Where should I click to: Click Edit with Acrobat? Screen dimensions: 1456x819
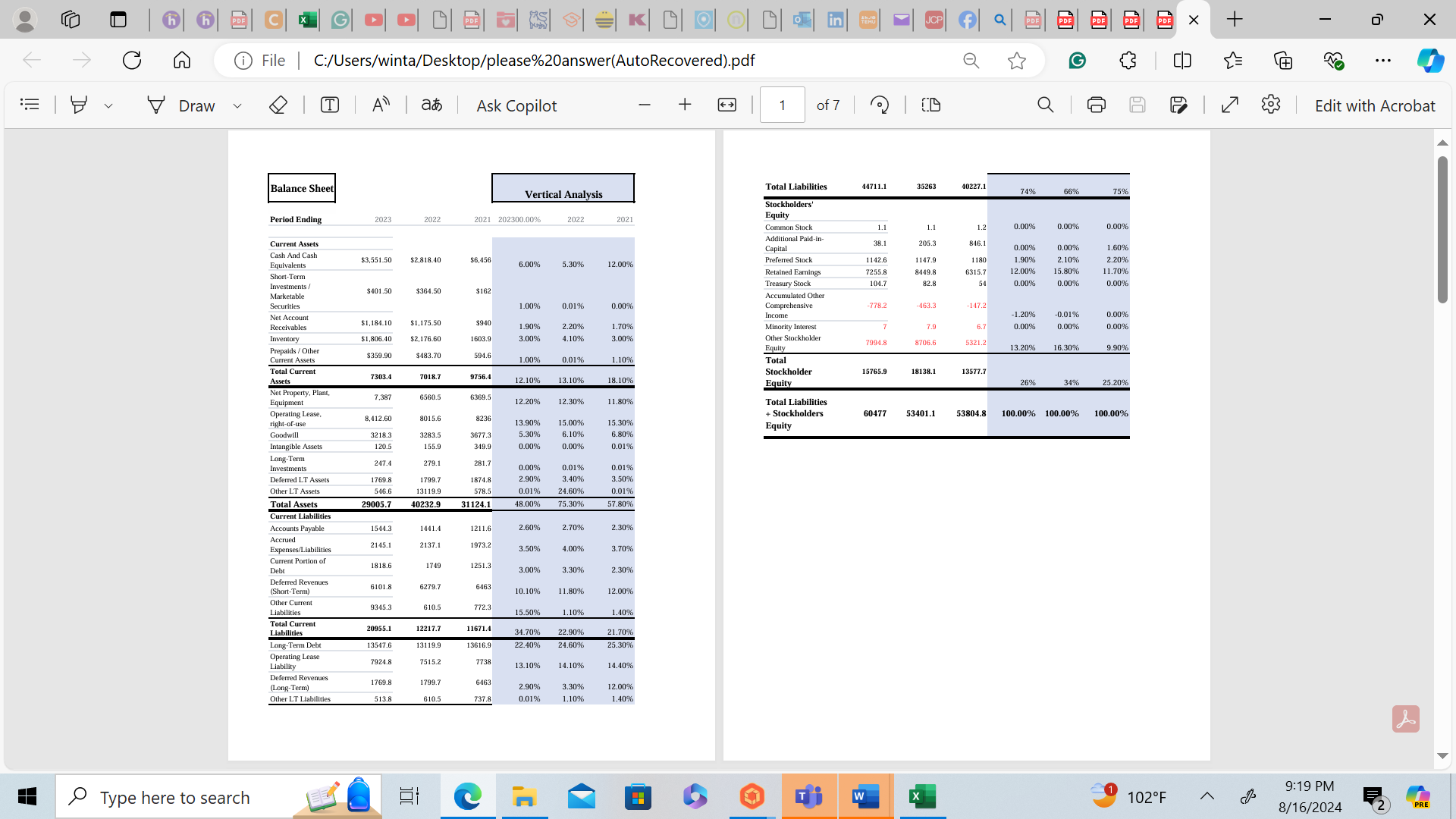pyautogui.click(x=1374, y=105)
